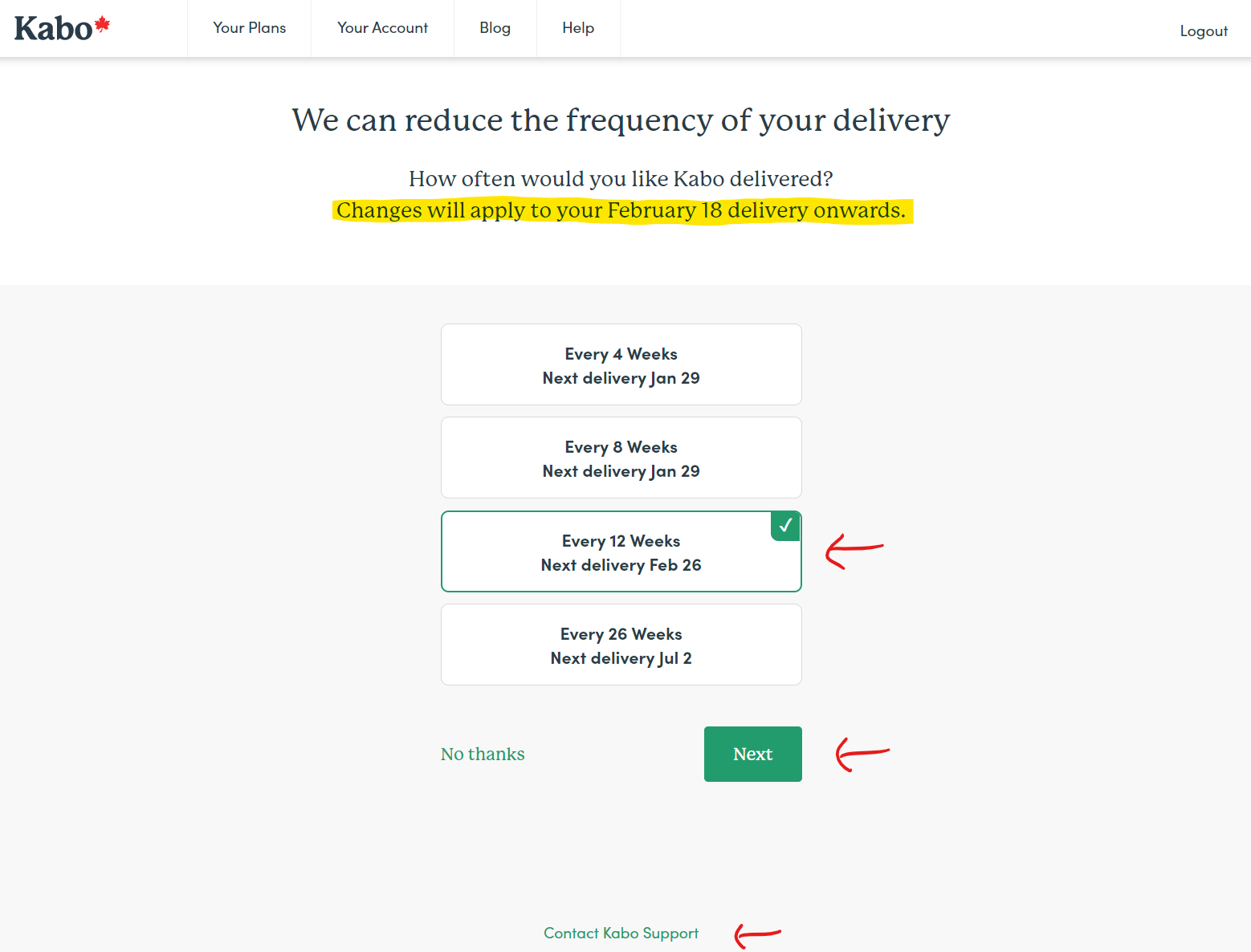This screenshot has width=1251, height=952.
Task: Open the Your Plans menu item
Action: 250,28
